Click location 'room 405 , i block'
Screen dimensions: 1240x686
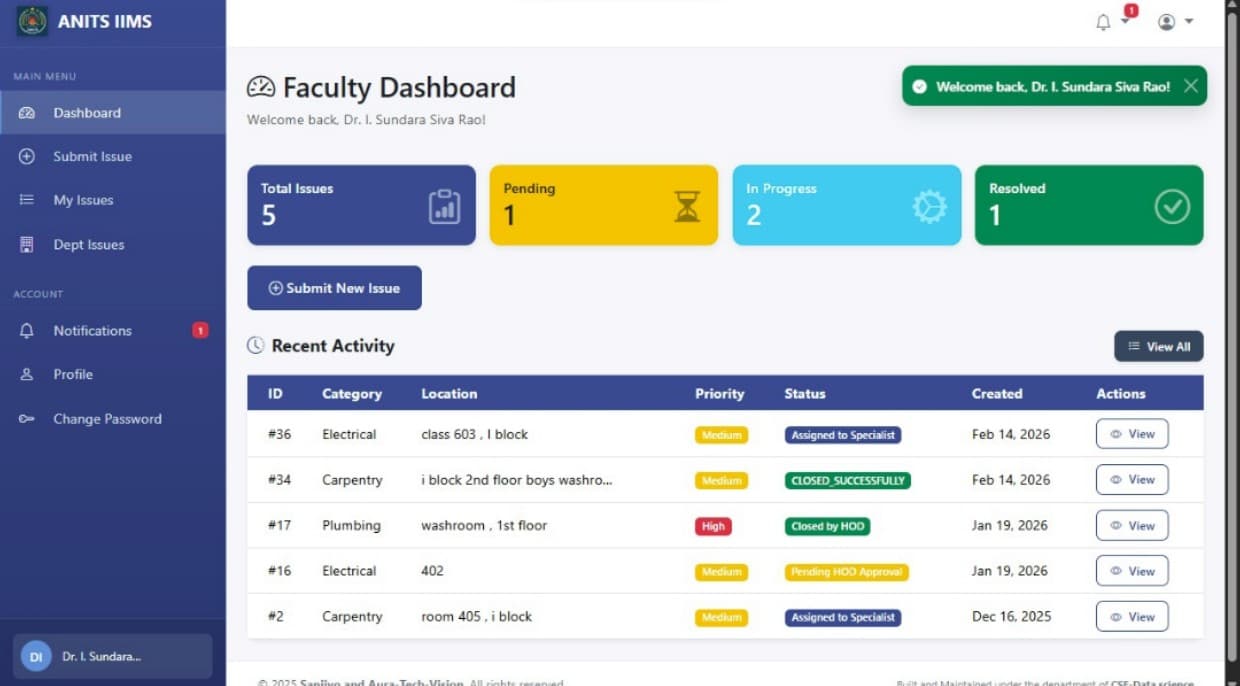(x=477, y=617)
